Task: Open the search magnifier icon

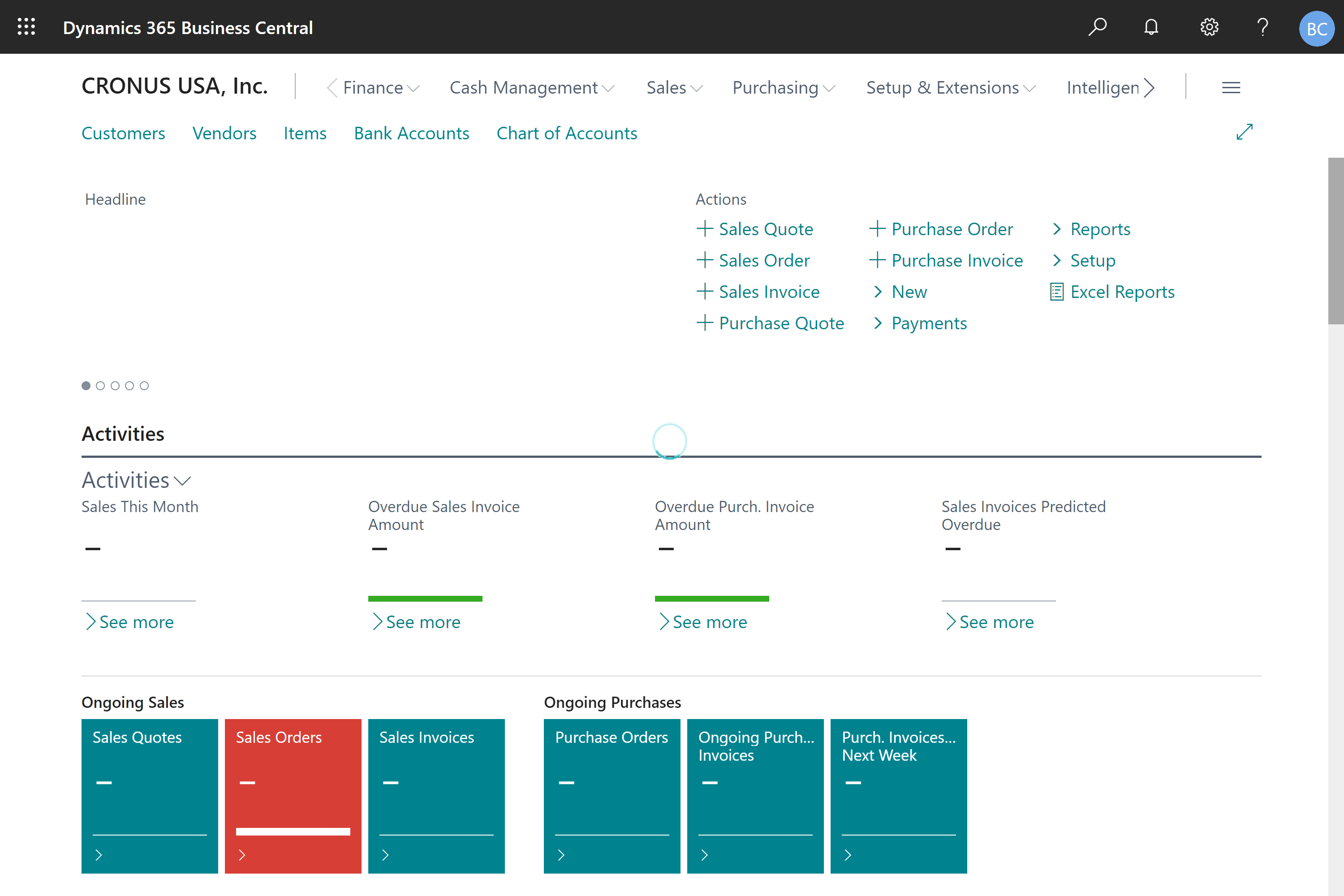Action: tap(1097, 27)
